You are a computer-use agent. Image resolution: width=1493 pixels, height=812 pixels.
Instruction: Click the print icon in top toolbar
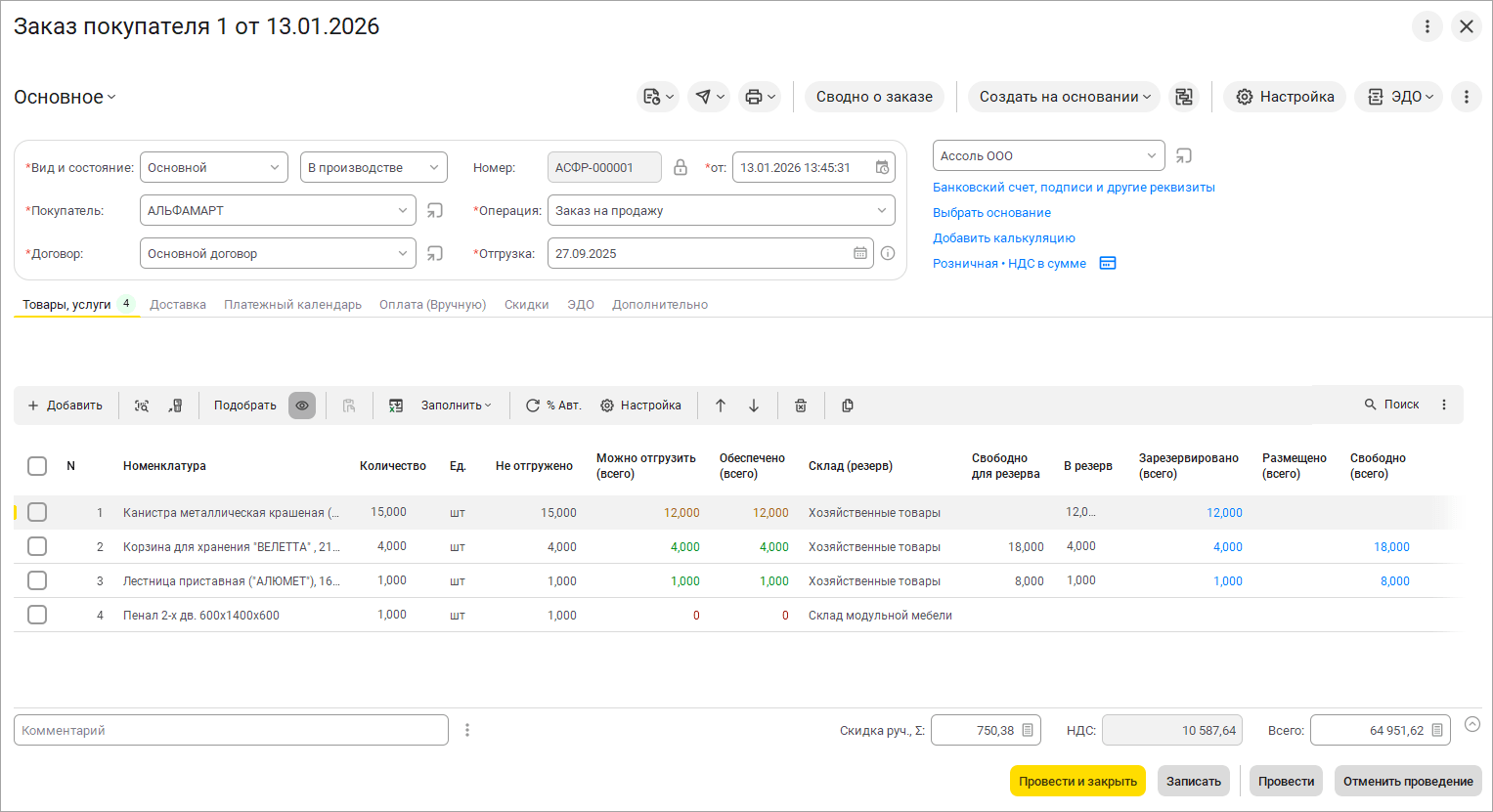point(754,97)
